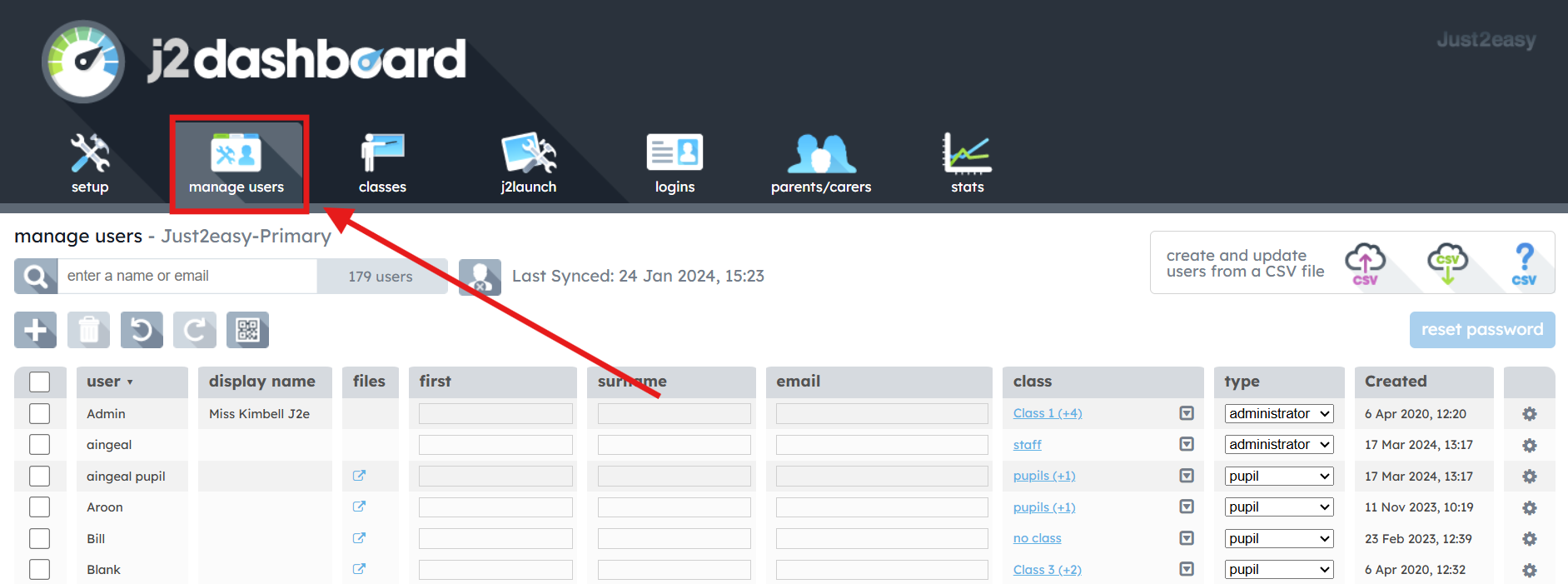The height and width of the screenshot is (584, 1568).
Task: Click the email field for aingeal pupil
Action: [882, 476]
